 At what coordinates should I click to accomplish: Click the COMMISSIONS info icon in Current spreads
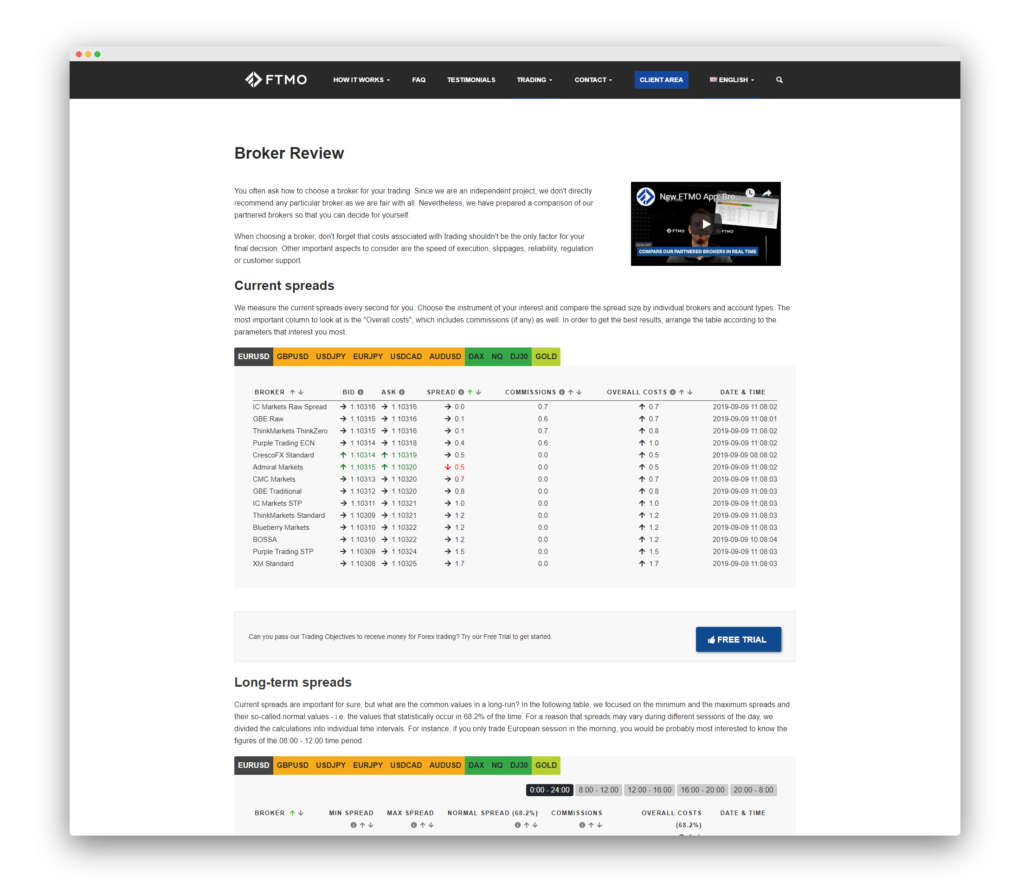(562, 392)
